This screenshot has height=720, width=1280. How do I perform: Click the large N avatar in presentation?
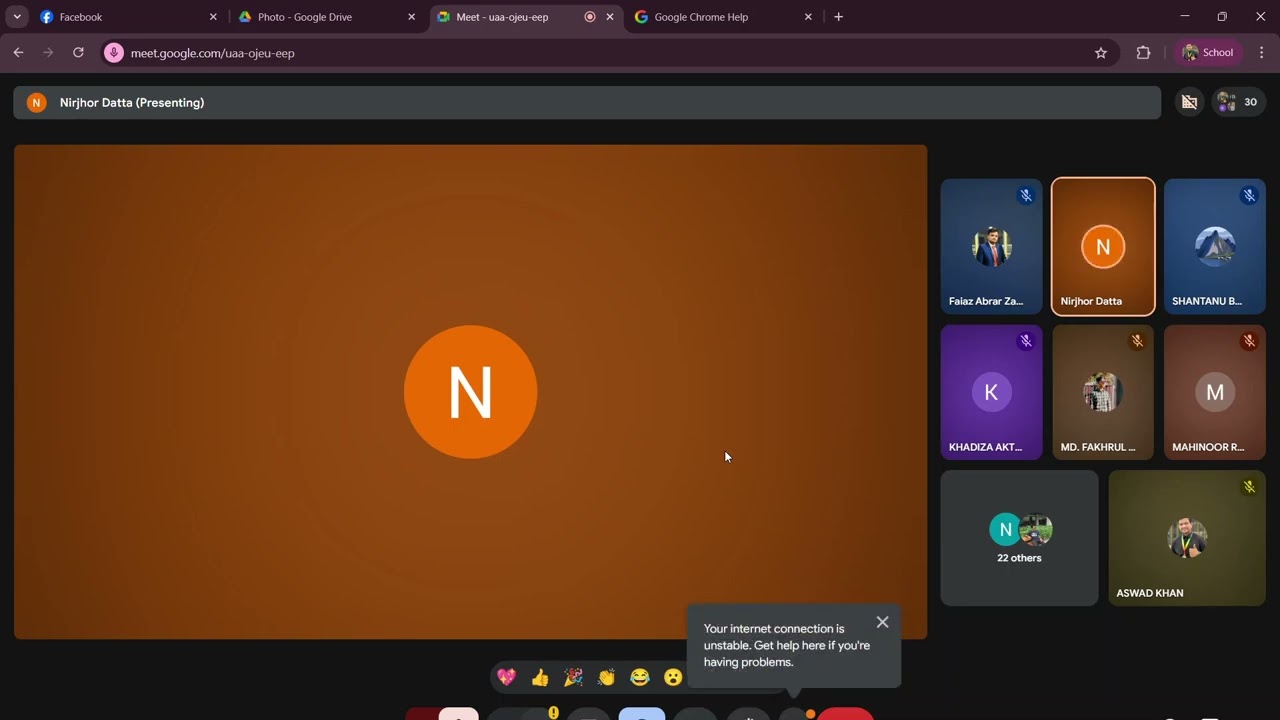[470, 392]
